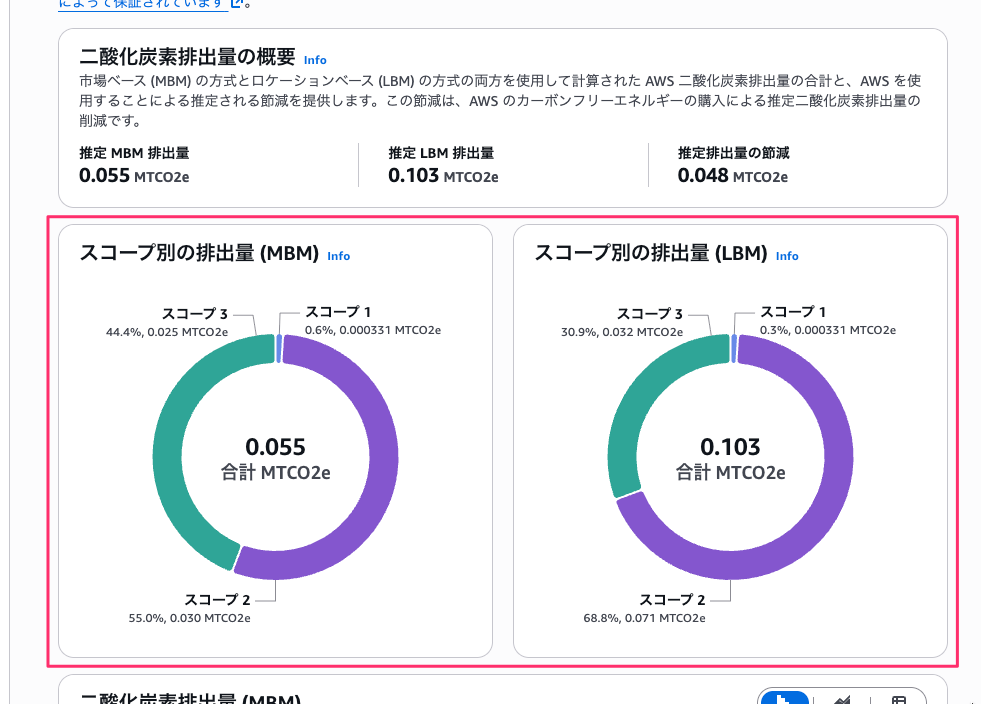Open Info beside スコープ別の排出量 (LBM)
The height and width of the screenshot is (704, 981).
tap(787, 256)
